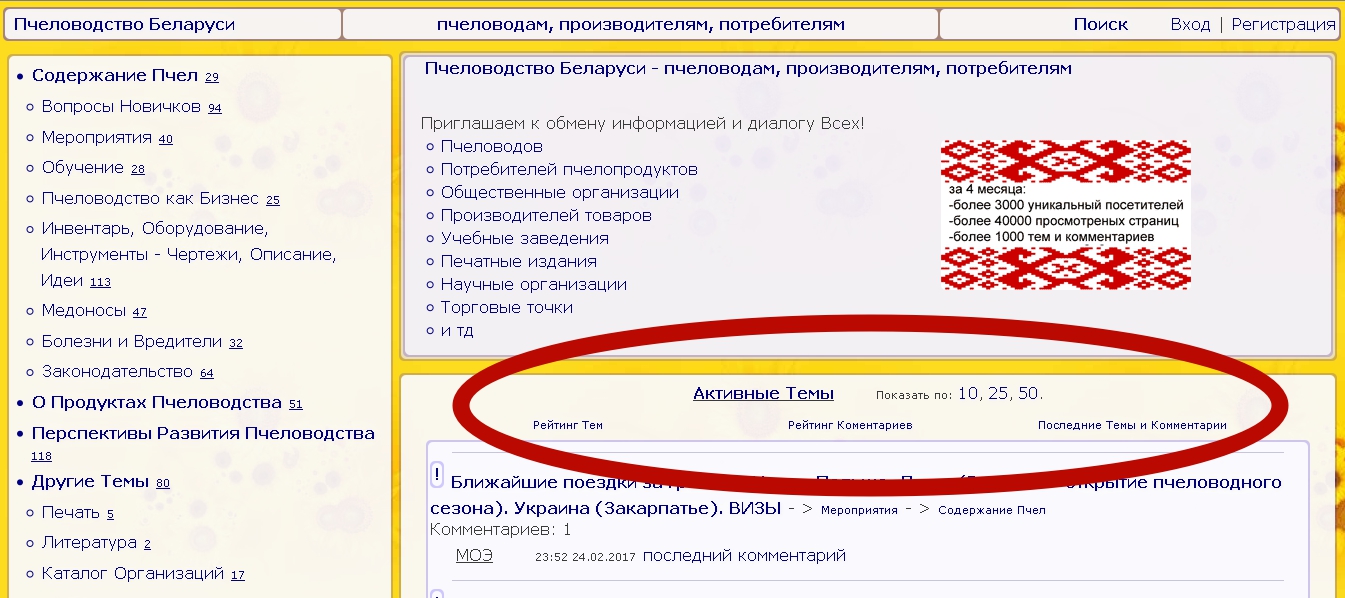This screenshot has width=1345, height=598.
Task: Go to Пчеловодство как Бизнес section
Action: point(150,199)
